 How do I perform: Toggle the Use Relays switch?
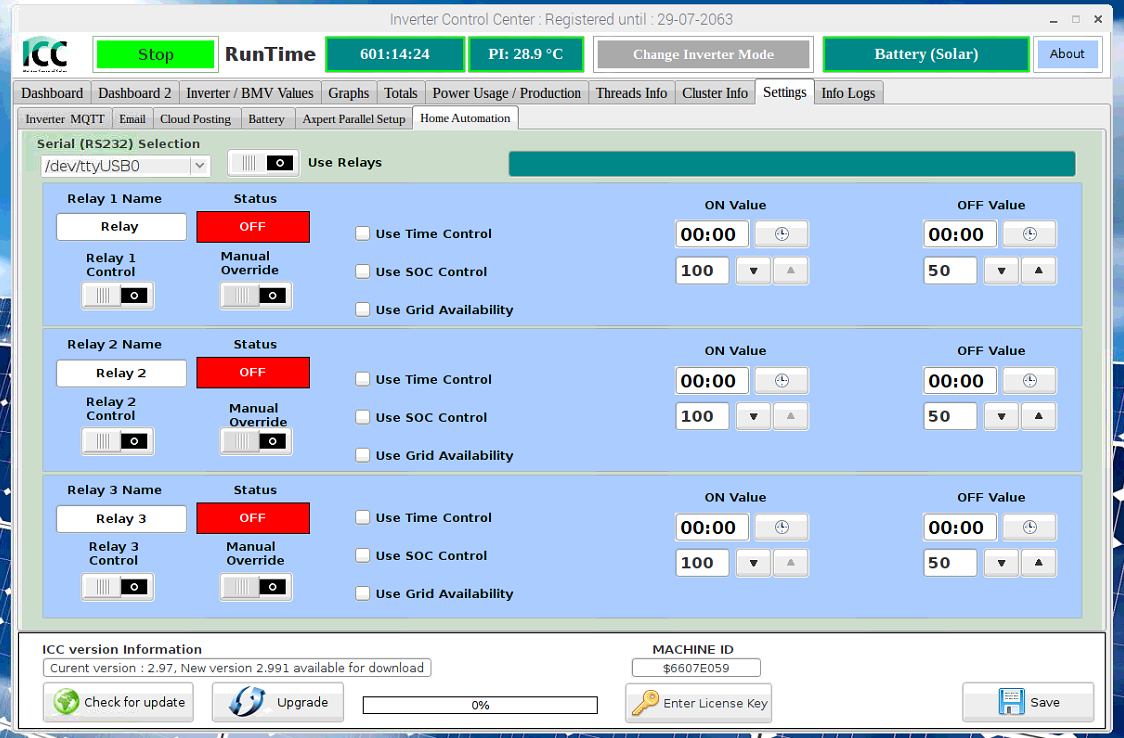point(263,162)
